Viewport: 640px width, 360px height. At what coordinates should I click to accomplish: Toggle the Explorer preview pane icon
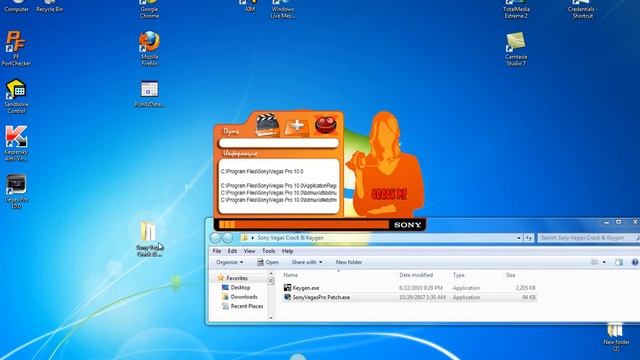(x=619, y=262)
